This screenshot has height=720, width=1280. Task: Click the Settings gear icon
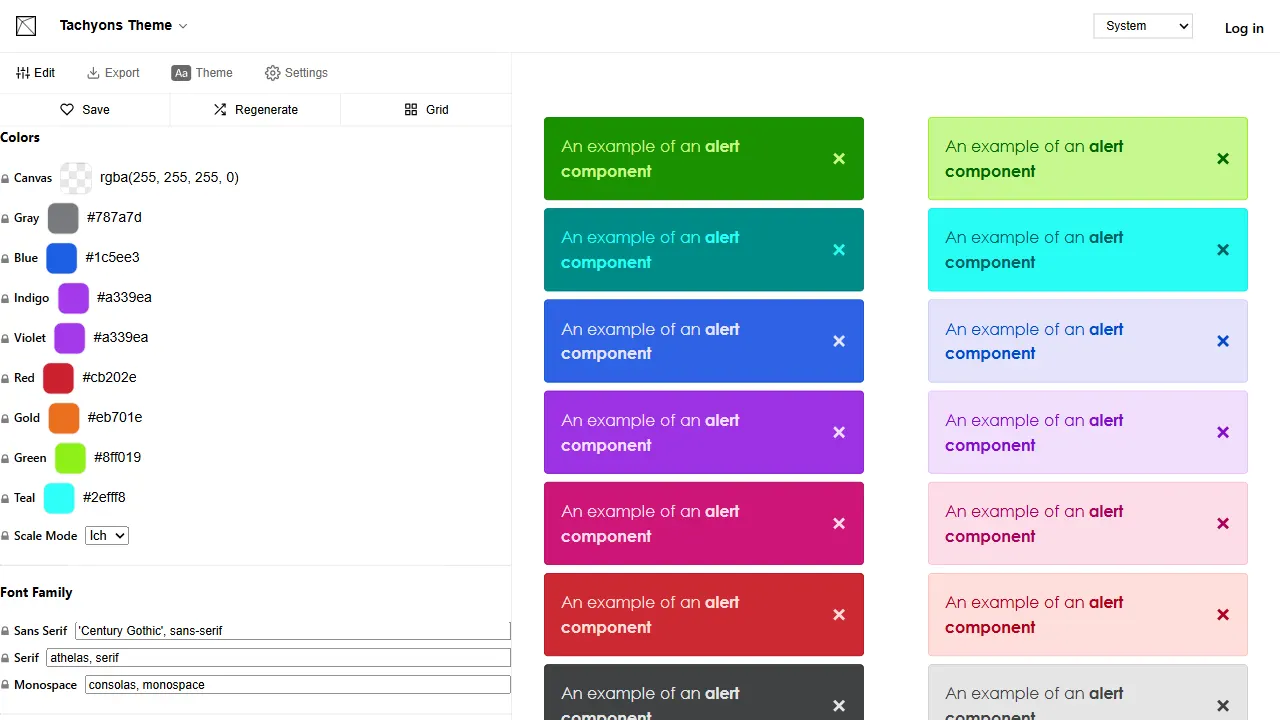click(272, 73)
